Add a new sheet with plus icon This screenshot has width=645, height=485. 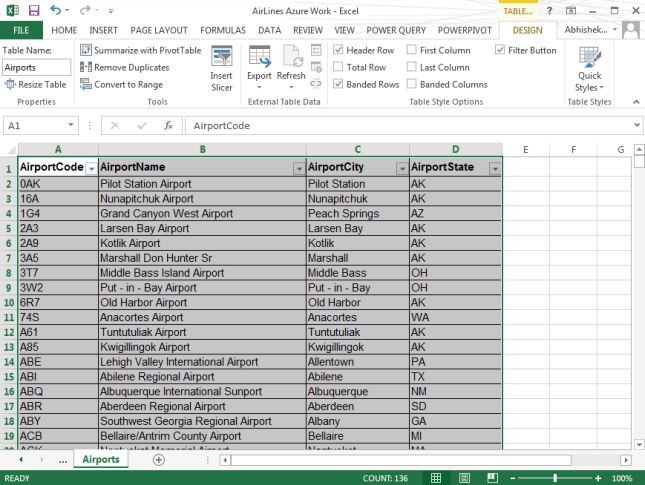(x=159, y=459)
